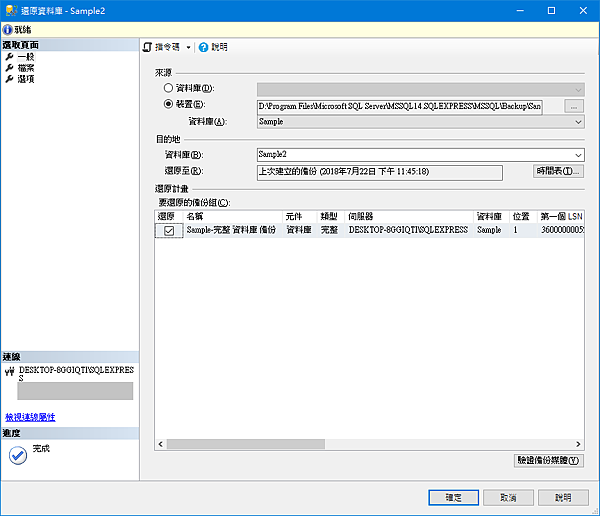Open the 時間表(T) timeline button

558,171
